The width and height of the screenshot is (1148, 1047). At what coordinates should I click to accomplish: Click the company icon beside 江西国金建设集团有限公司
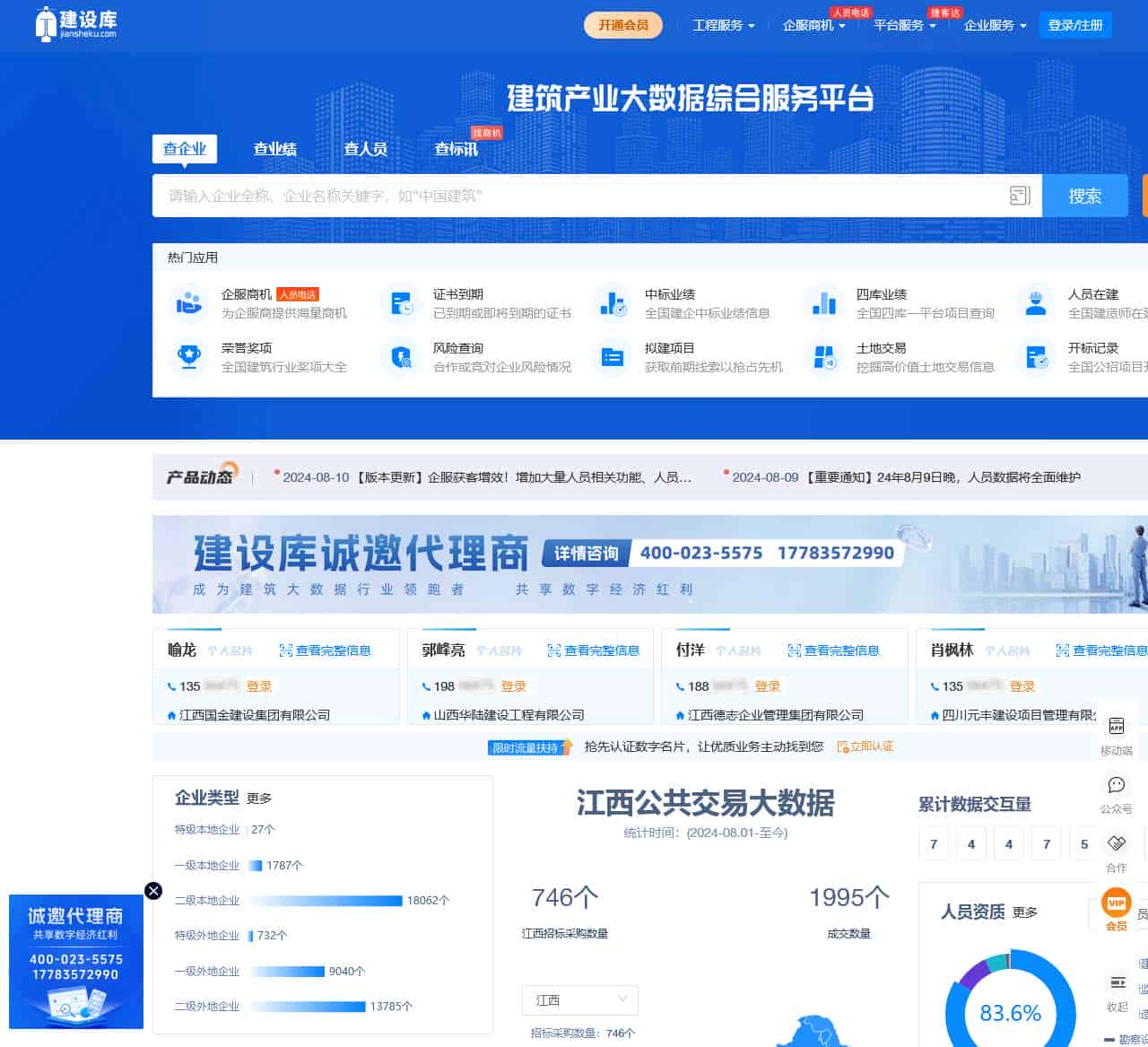172,715
